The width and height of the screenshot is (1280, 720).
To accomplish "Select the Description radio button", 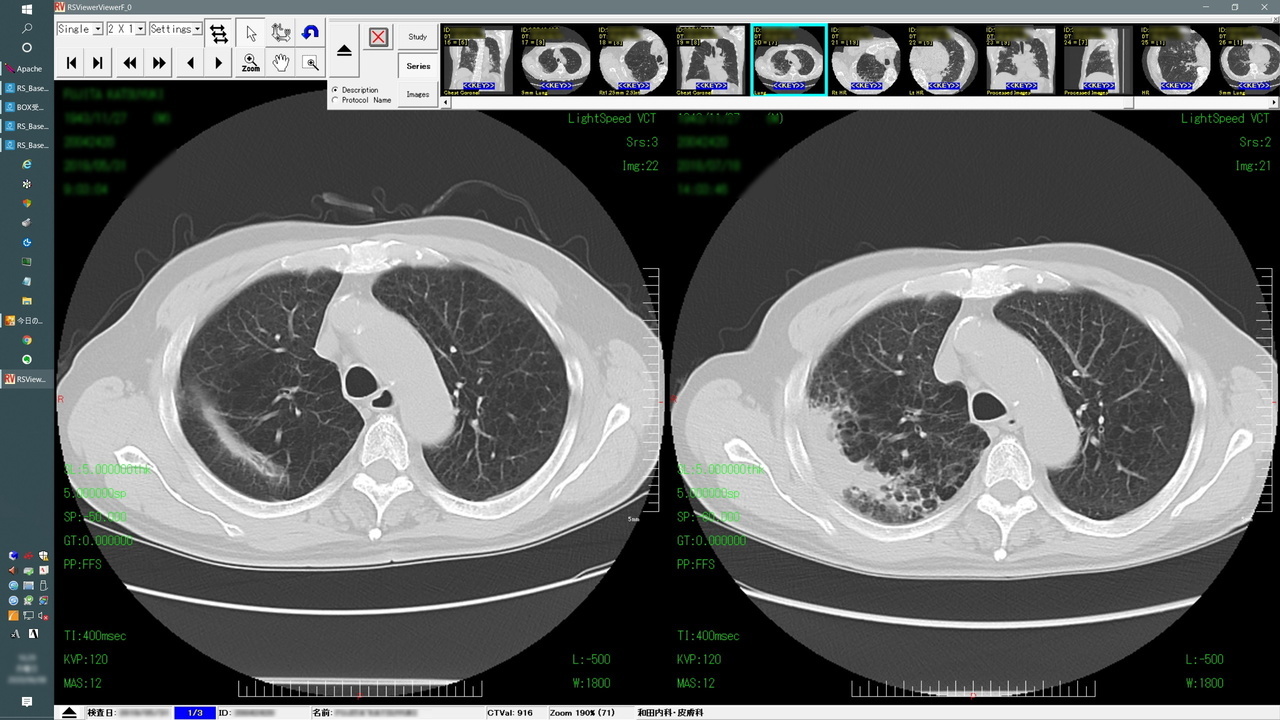I will tap(334, 90).
